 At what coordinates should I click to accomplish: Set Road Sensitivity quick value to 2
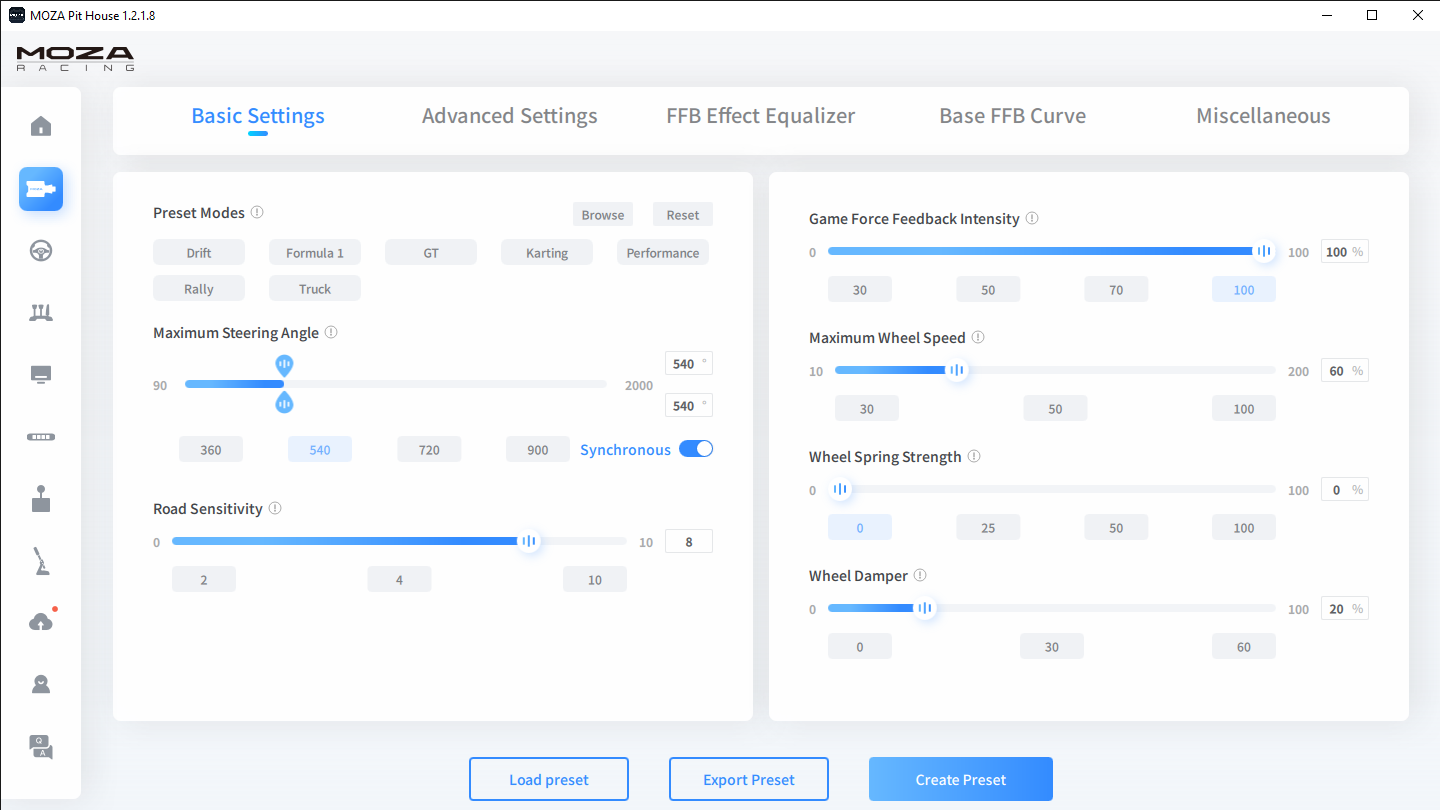[x=204, y=579]
